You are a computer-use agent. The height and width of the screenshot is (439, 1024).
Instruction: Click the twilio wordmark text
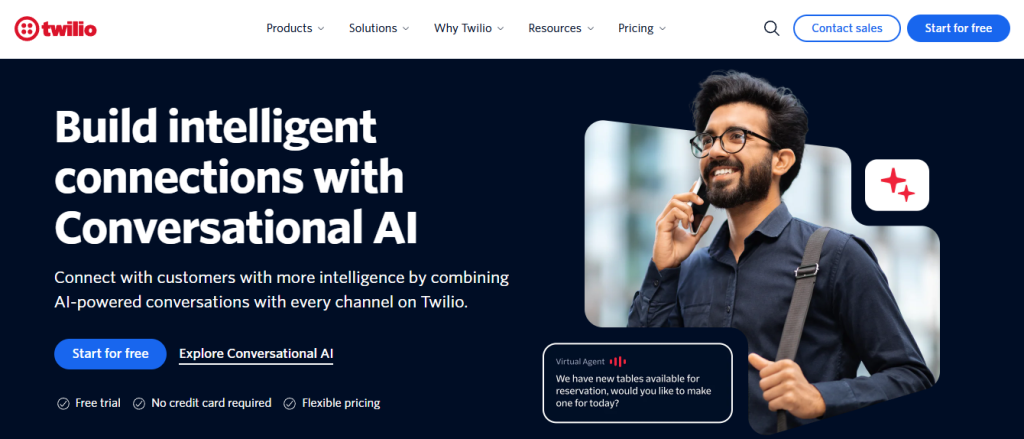69,29
